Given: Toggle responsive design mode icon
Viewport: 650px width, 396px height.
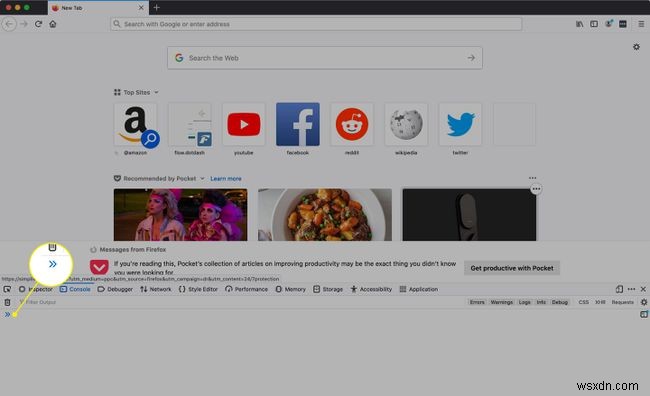Looking at the screenshot, I should (619, 289).
